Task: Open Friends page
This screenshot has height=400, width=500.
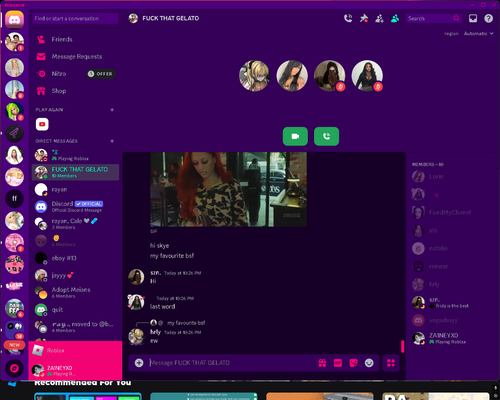Action: pyautogui.click(x=75, y=39)
